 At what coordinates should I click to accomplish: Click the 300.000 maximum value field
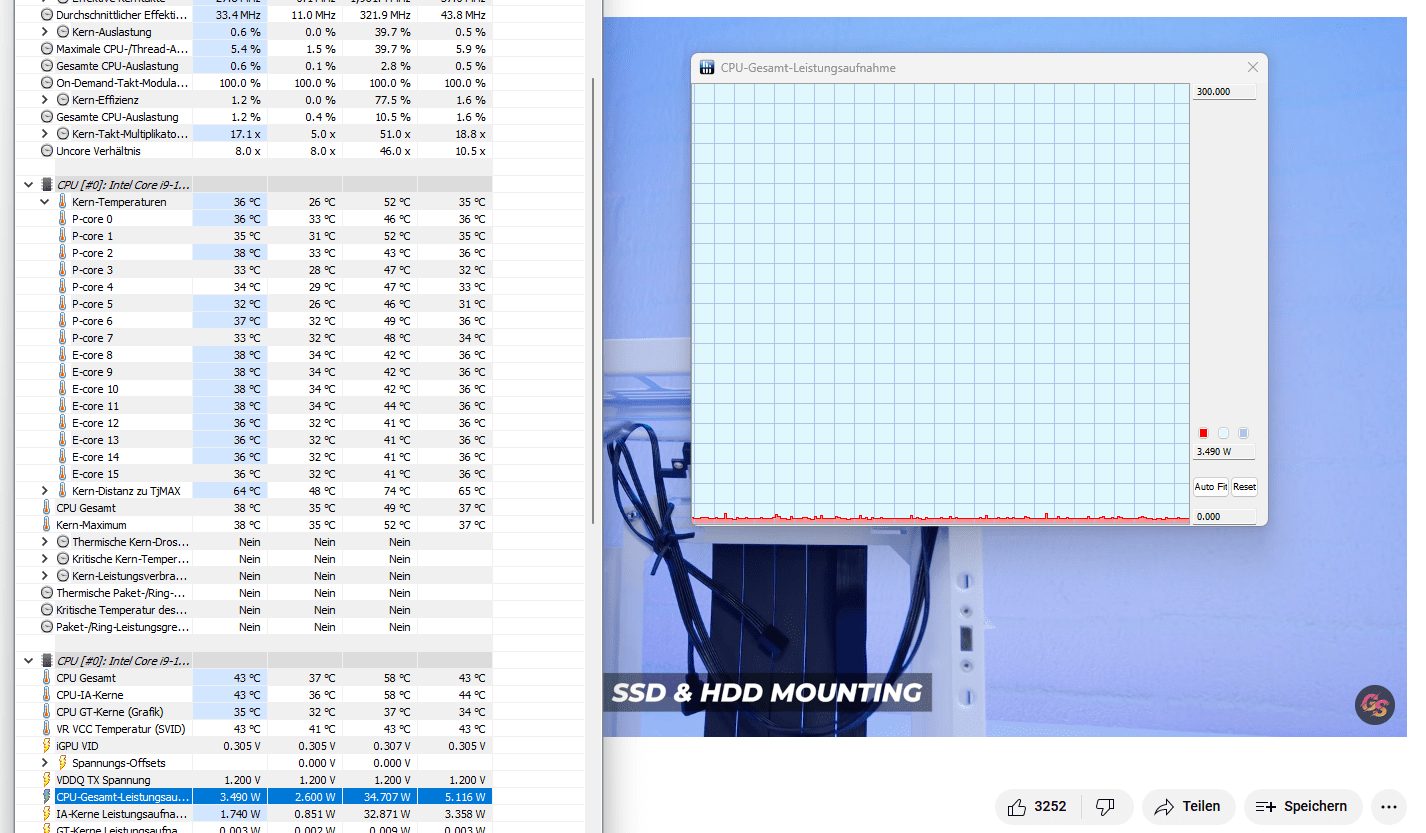point(1224,92)
